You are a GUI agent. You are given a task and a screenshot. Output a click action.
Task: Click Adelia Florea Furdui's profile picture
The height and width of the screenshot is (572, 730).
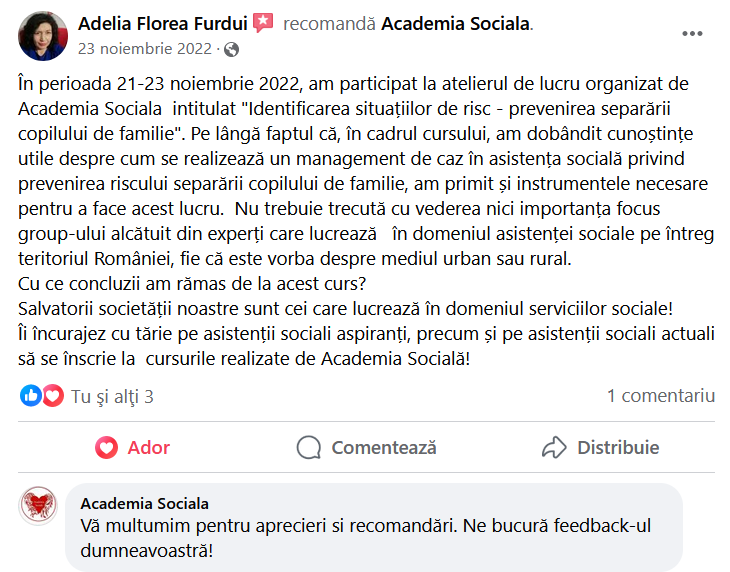coord(43,34)
